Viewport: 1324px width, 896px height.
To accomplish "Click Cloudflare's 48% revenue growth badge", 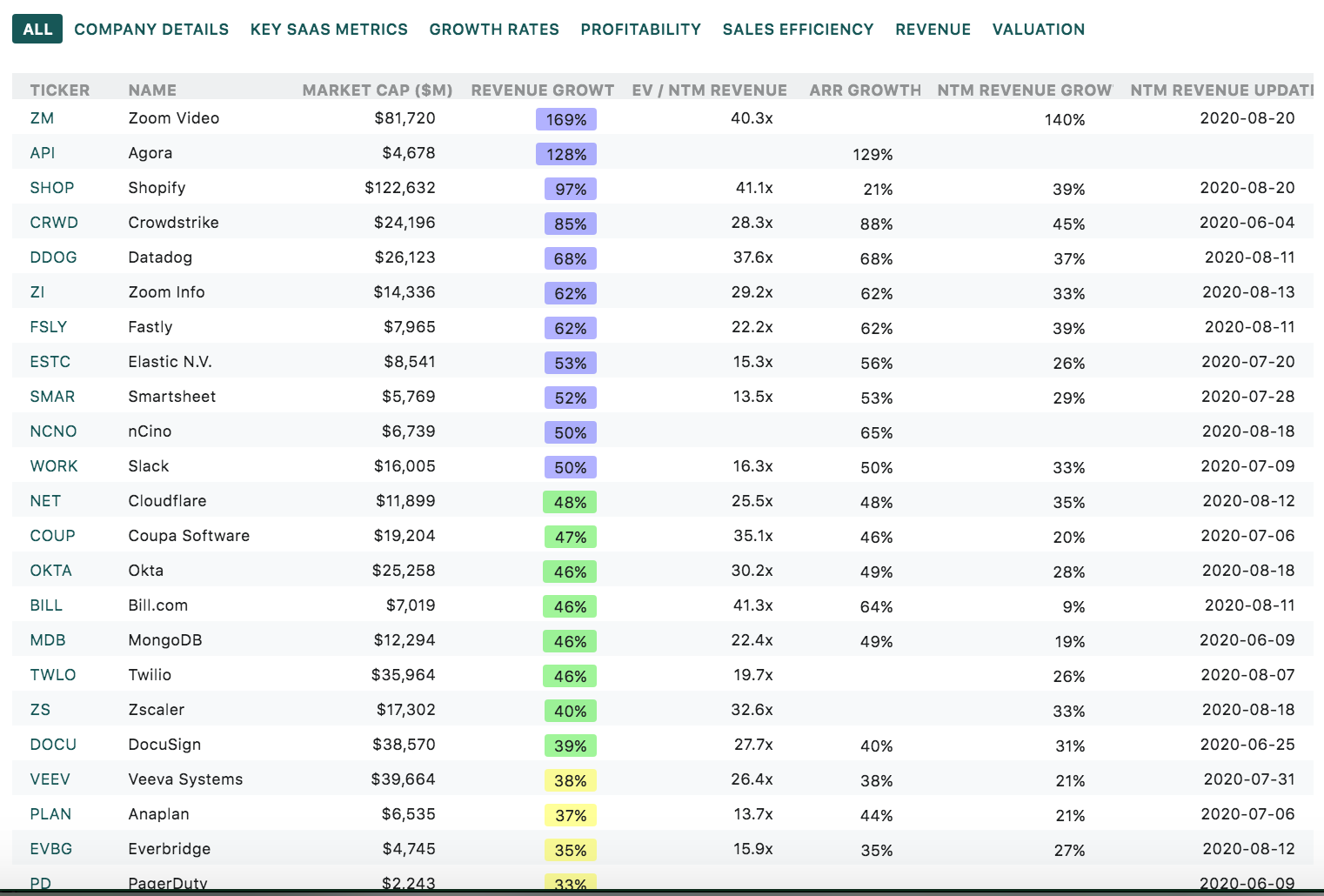I will 570,502.
